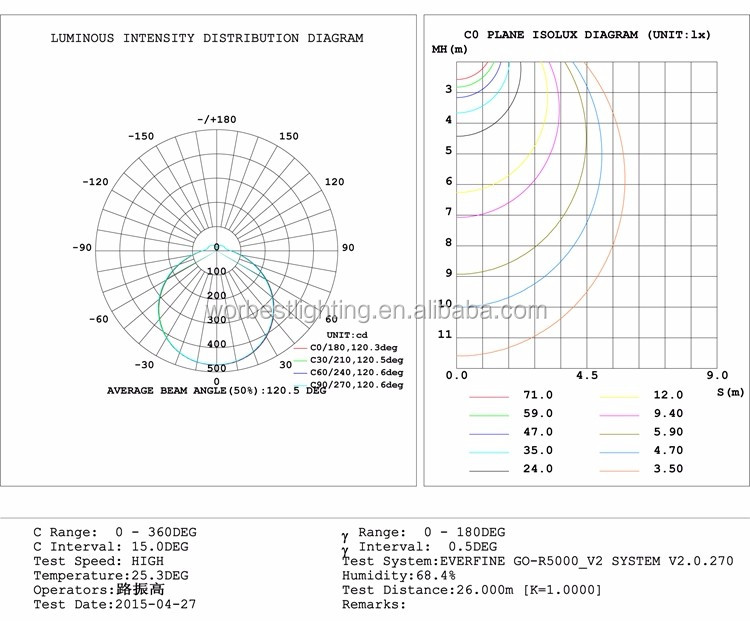Click the 500 cd radial scale label

tap(217, 368)
